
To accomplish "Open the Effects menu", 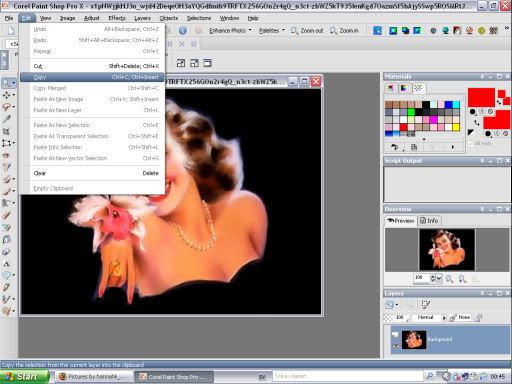I will click(117, 18).
